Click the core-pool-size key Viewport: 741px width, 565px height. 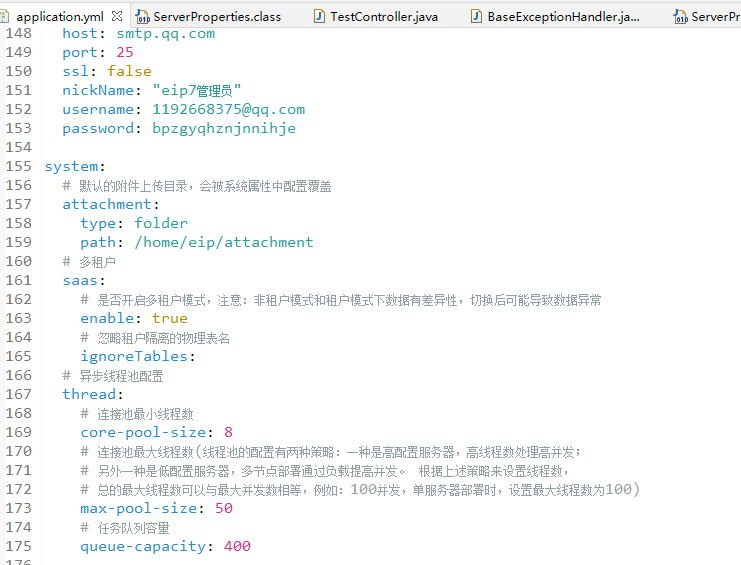click(146, 432)
